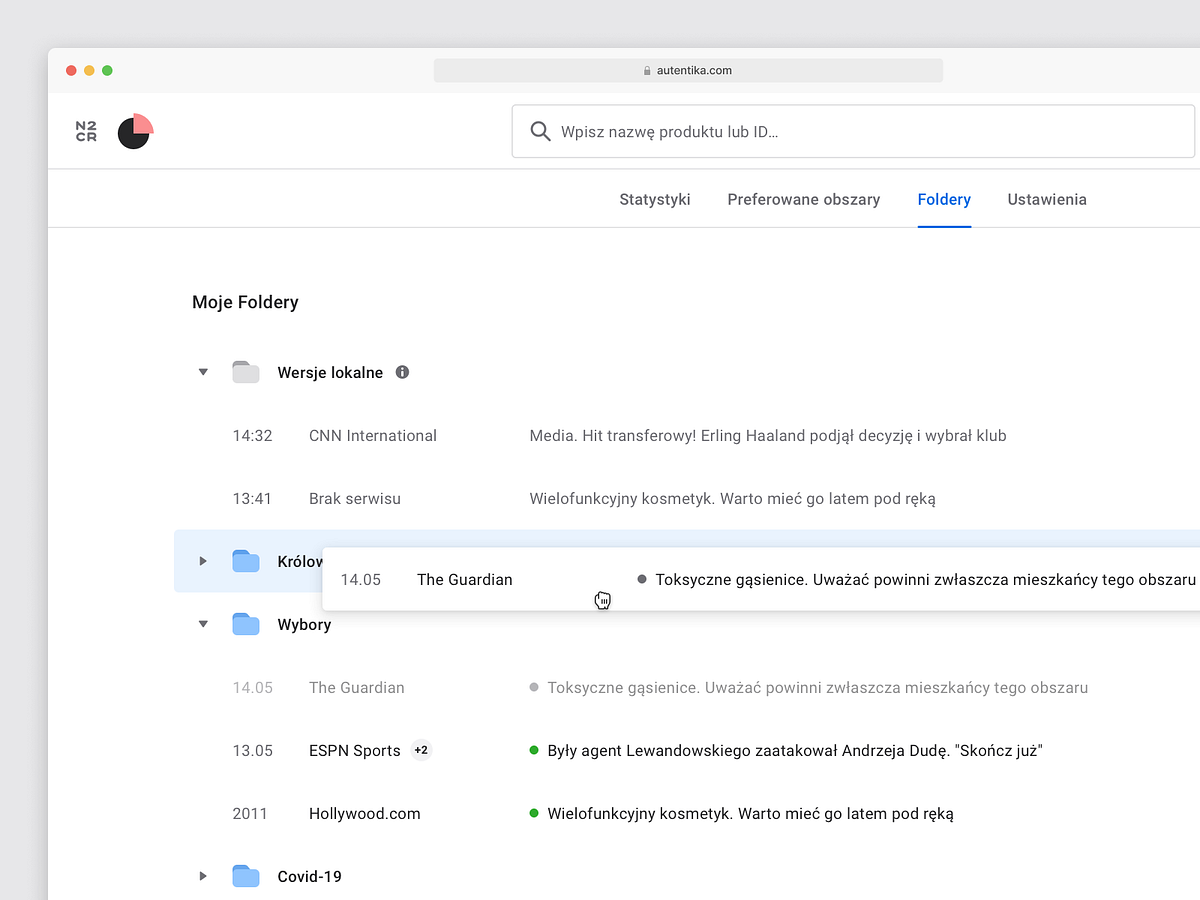This screenshot has height=900, width=1200.
Task: Expand the highlighted folder above Wybory
Action: point(203,561)
